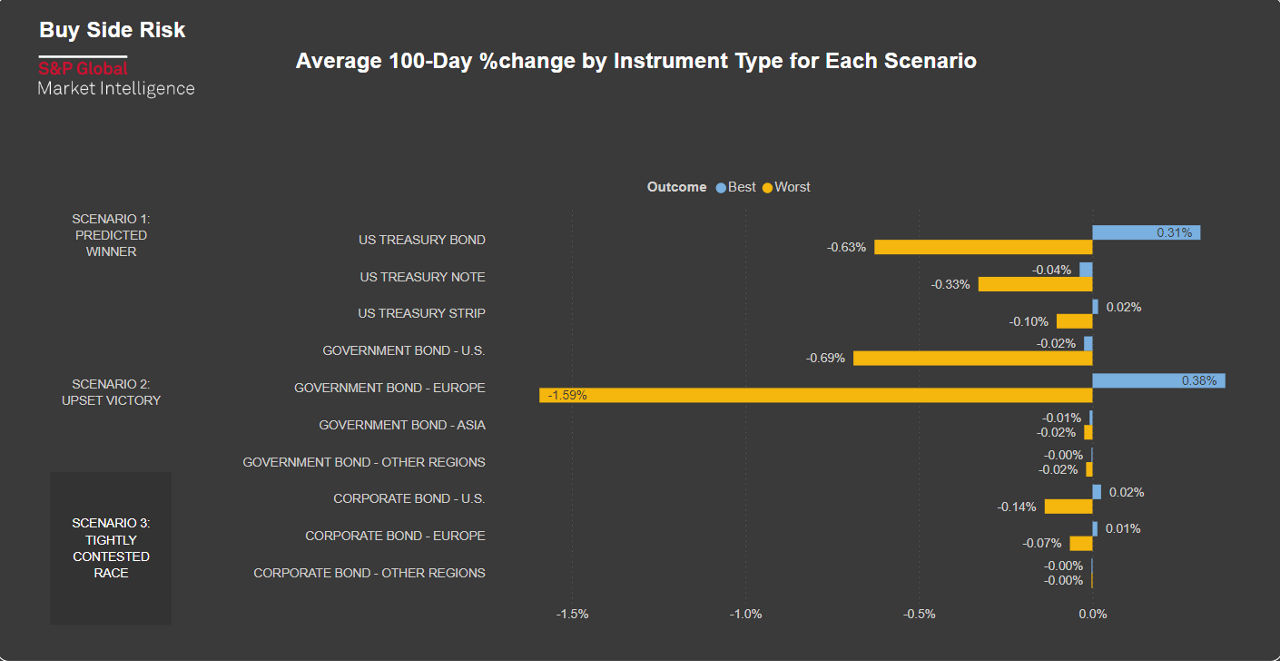This screenshot has height=661, width=1280.
Task: Select Scenario 3: Tightly Contested Race
Action: click(111, 548)
